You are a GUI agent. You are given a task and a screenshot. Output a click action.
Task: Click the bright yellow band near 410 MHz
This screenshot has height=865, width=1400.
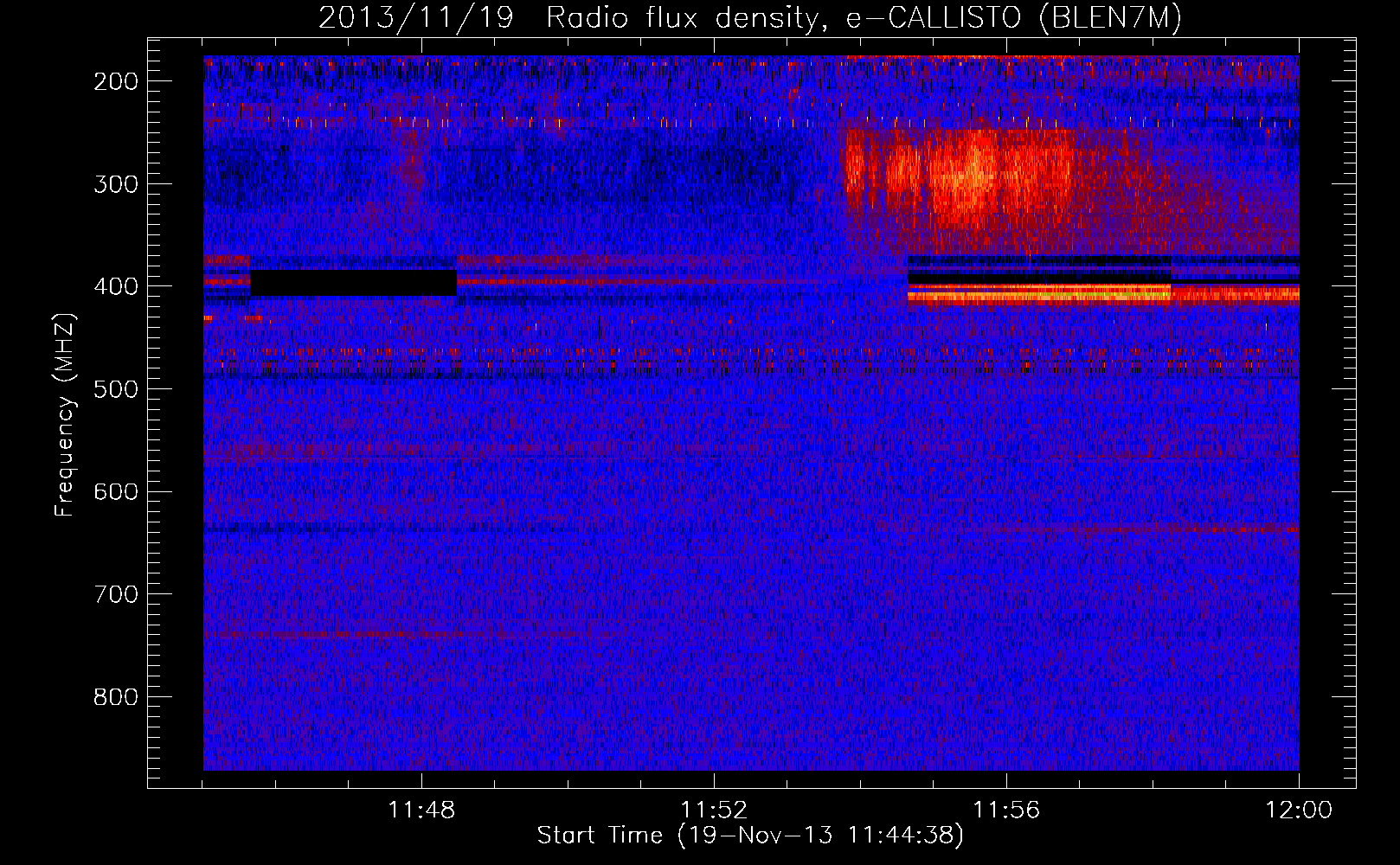pyautogui.click(x=1038, y=294)
